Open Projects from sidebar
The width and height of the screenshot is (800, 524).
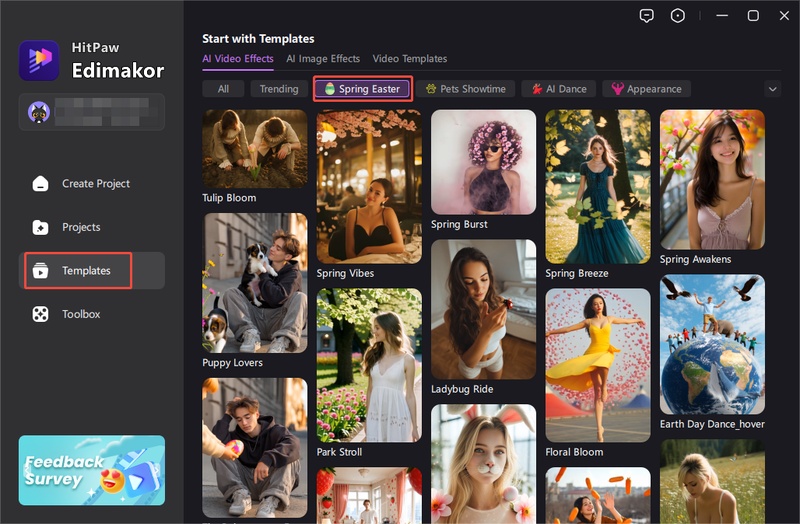(92, 227)
